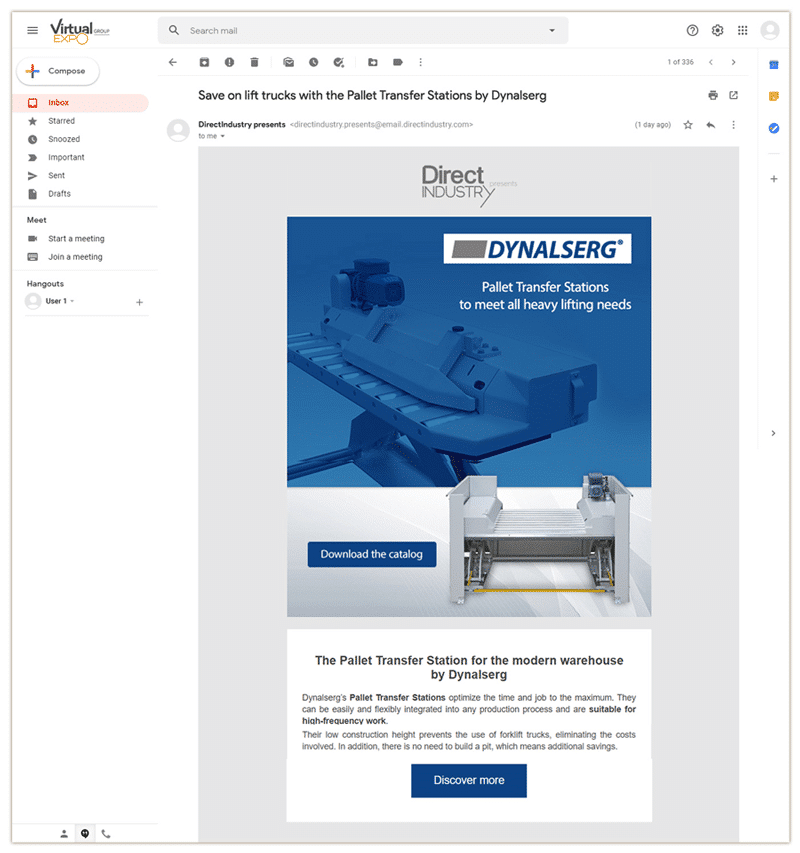Open Keep notes side panel icon

(773, 96)
